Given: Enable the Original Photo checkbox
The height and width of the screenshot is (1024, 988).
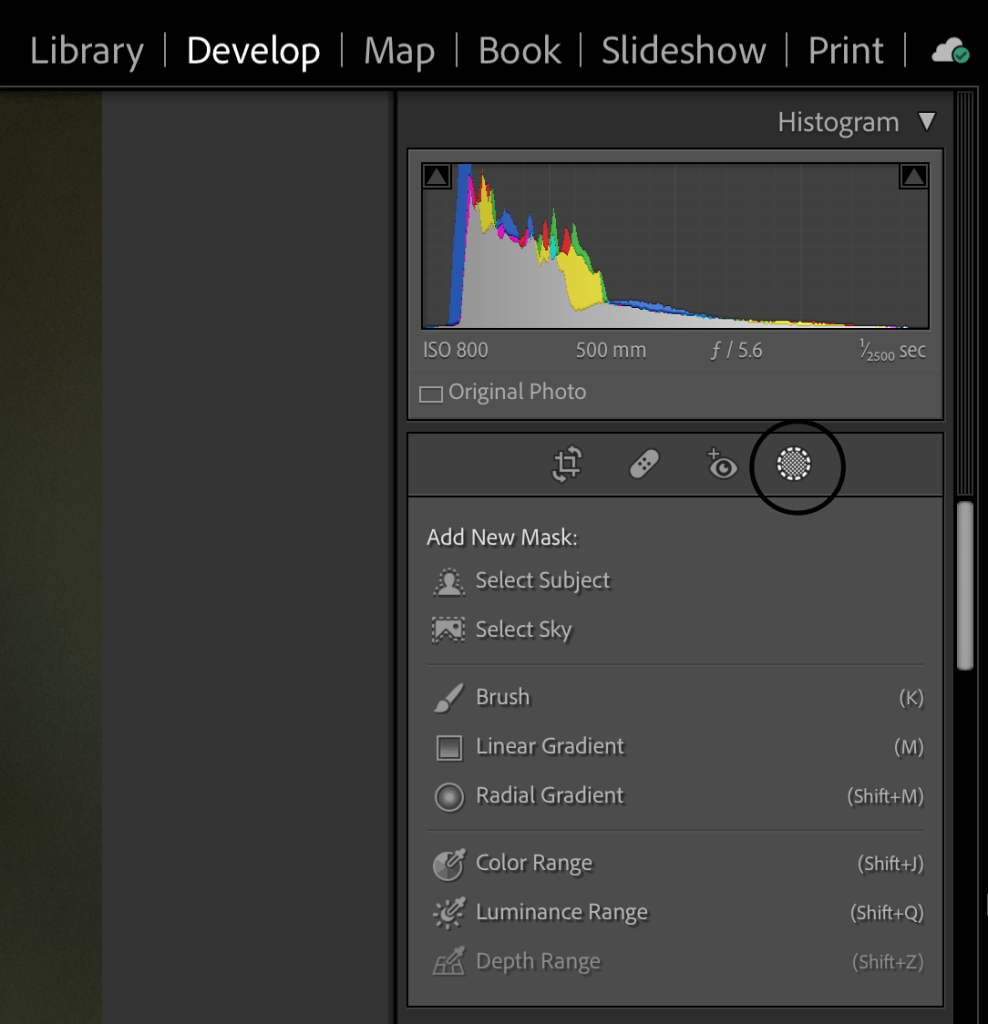Looking at the screenshot, I should (431, 394).
